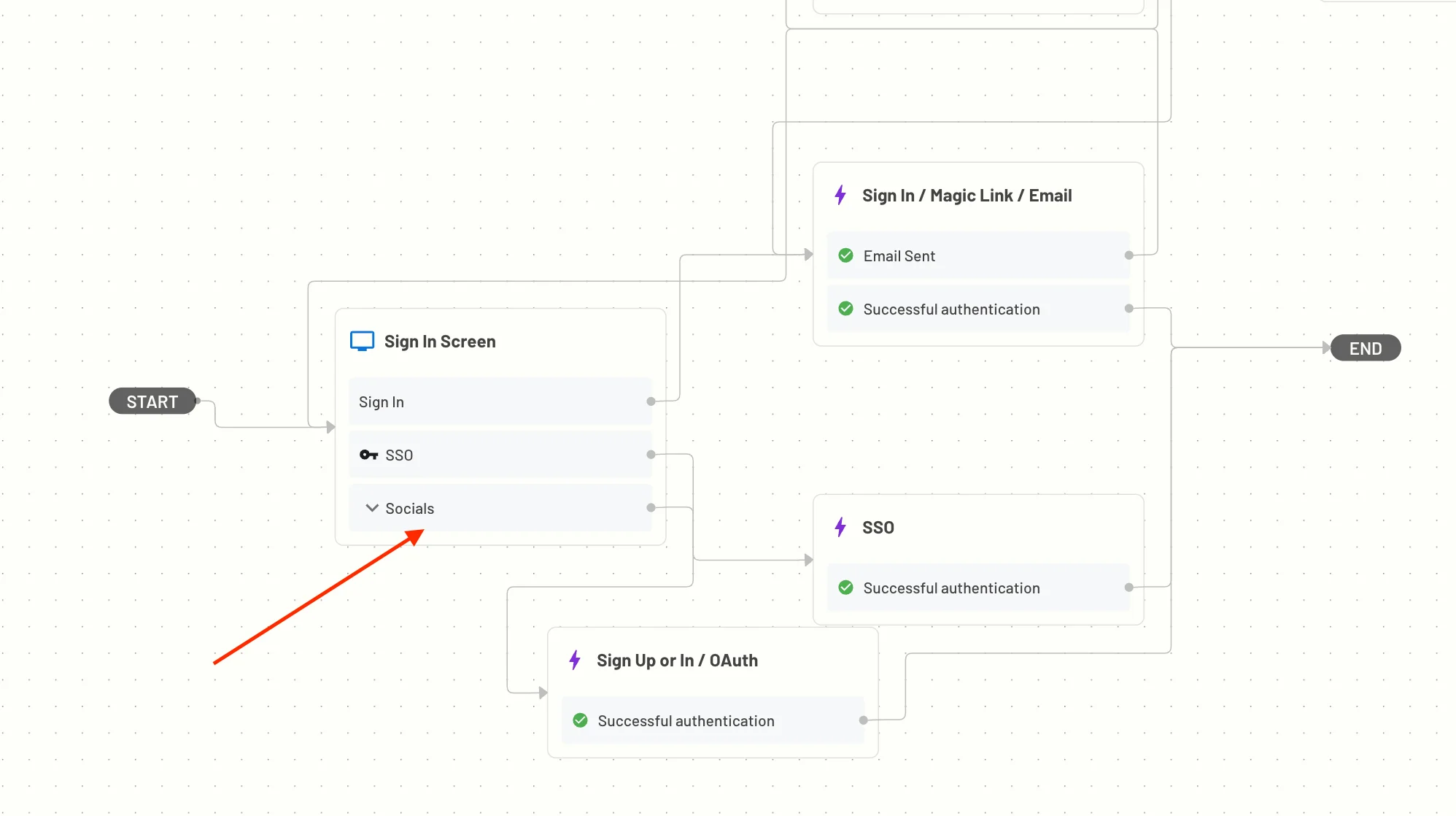Click the lightning icon on Sign In / Magic Link / Email node
Screen dimensions: 1456x816
842,195
